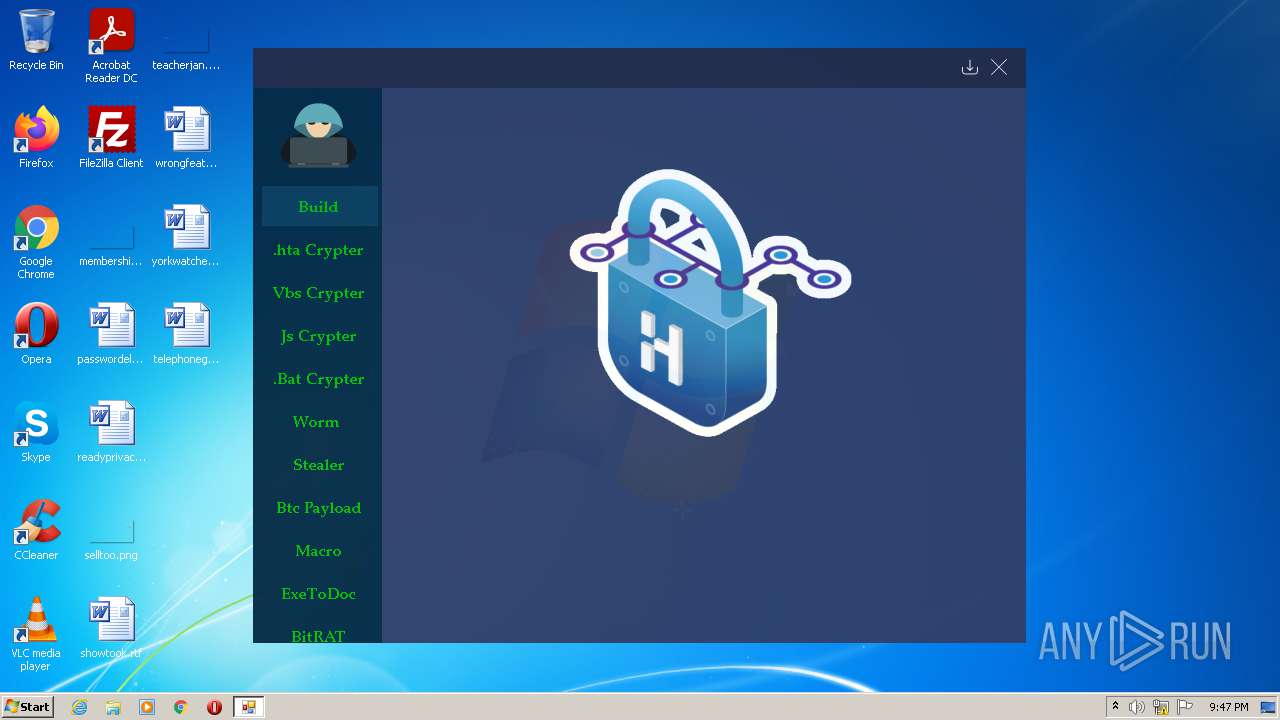Viewport: 1280px width, 720px height.
Task: Launch Firefox from desktop
Action: tap(36, 138)
